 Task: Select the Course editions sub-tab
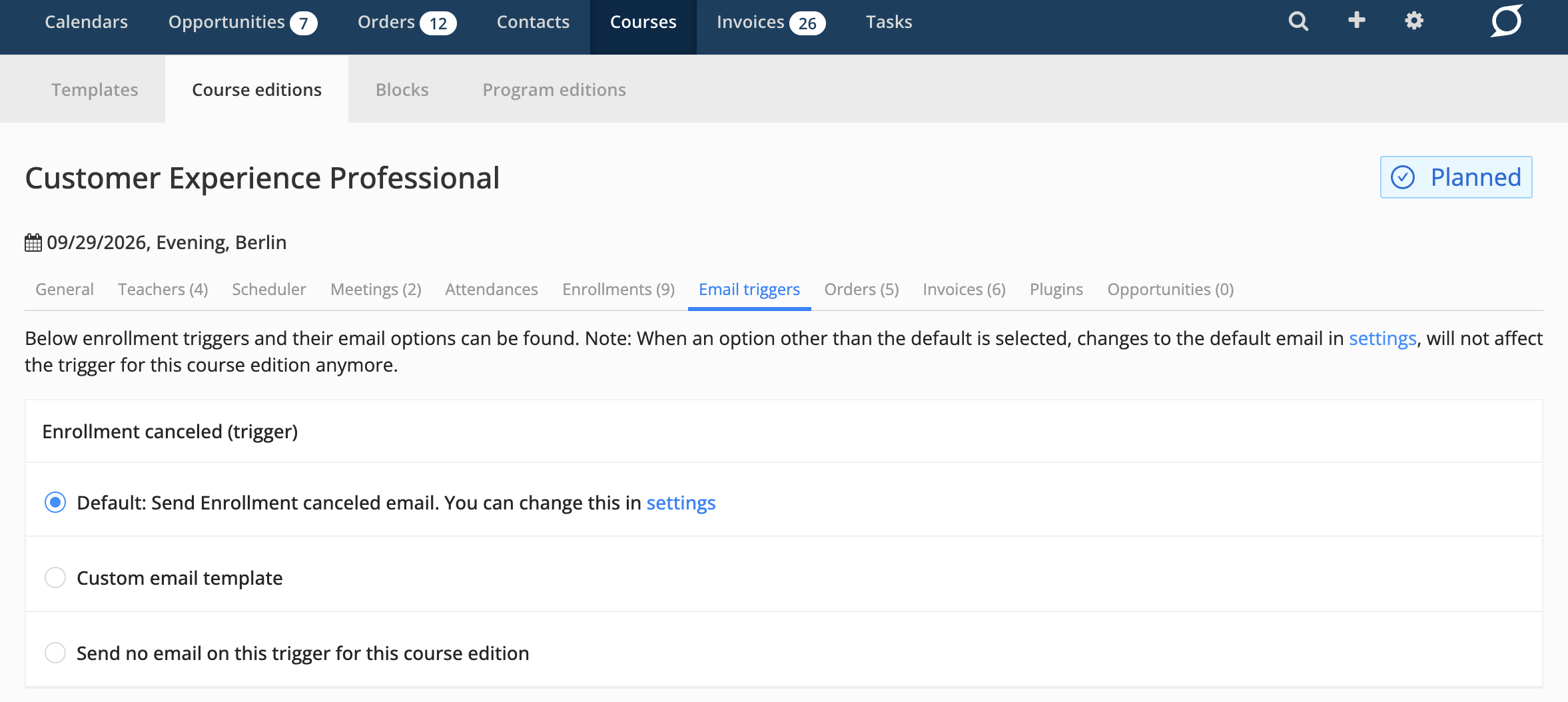256,90
